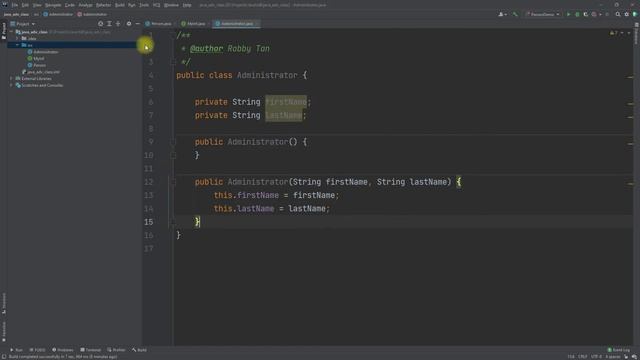Click Run with Coverage icon
Viewport: 640px width, 360px height.
tap(585, 14)
